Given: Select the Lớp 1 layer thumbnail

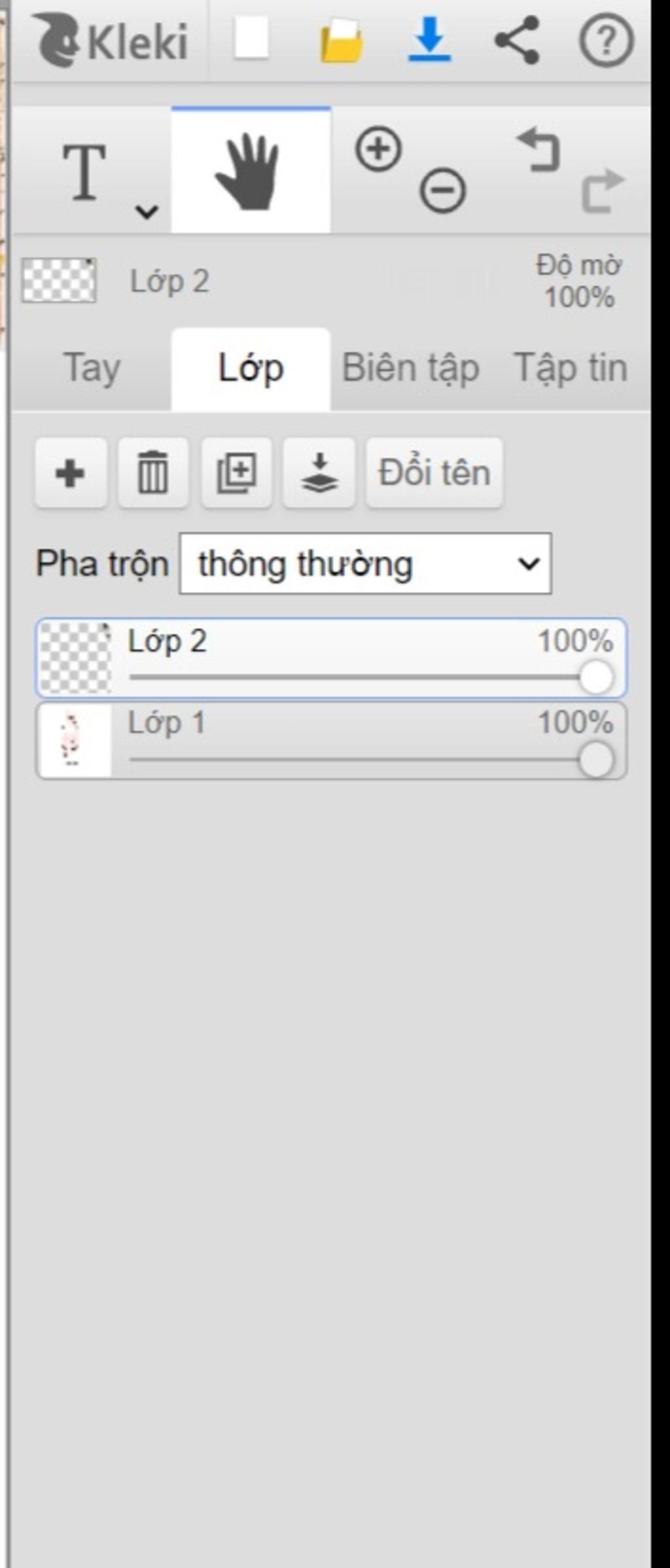Looking at the screenshot, I should [75, 741].
